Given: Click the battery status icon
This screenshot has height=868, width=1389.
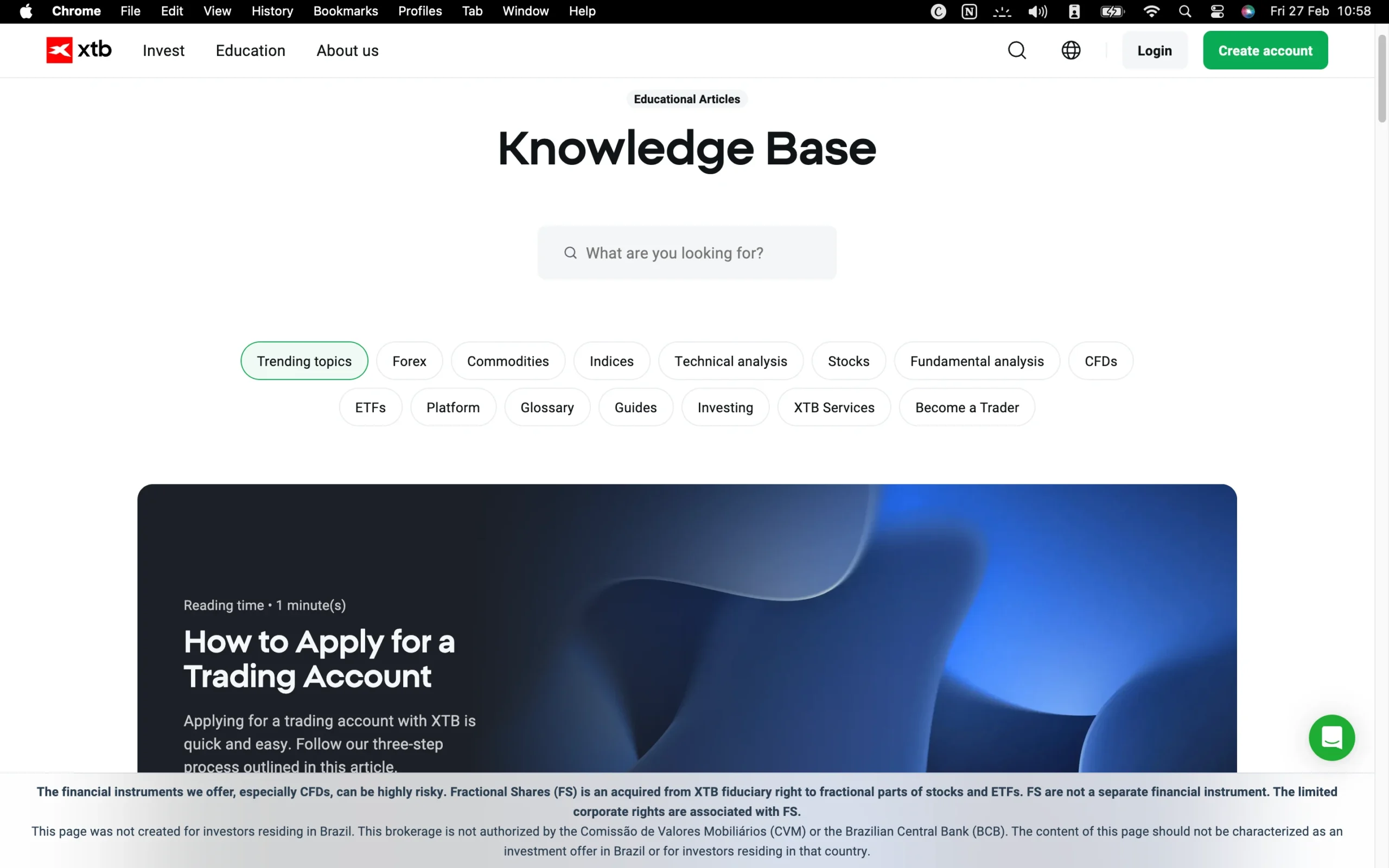Looking at the screenshot, I should pyautogui.click(x=1112, y=11).
